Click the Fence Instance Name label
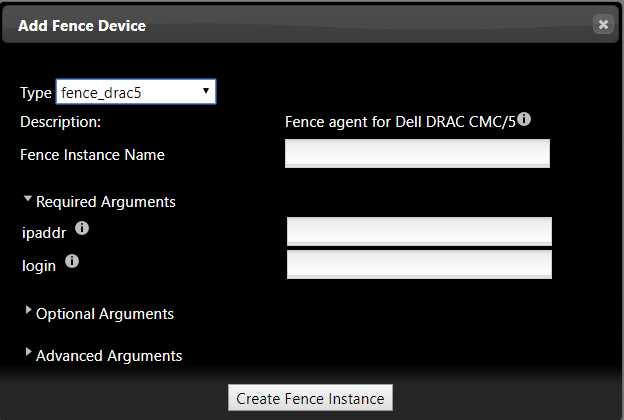Image resolution: width=624 pixels, height=420 pixels. click(x=92, y=155)
